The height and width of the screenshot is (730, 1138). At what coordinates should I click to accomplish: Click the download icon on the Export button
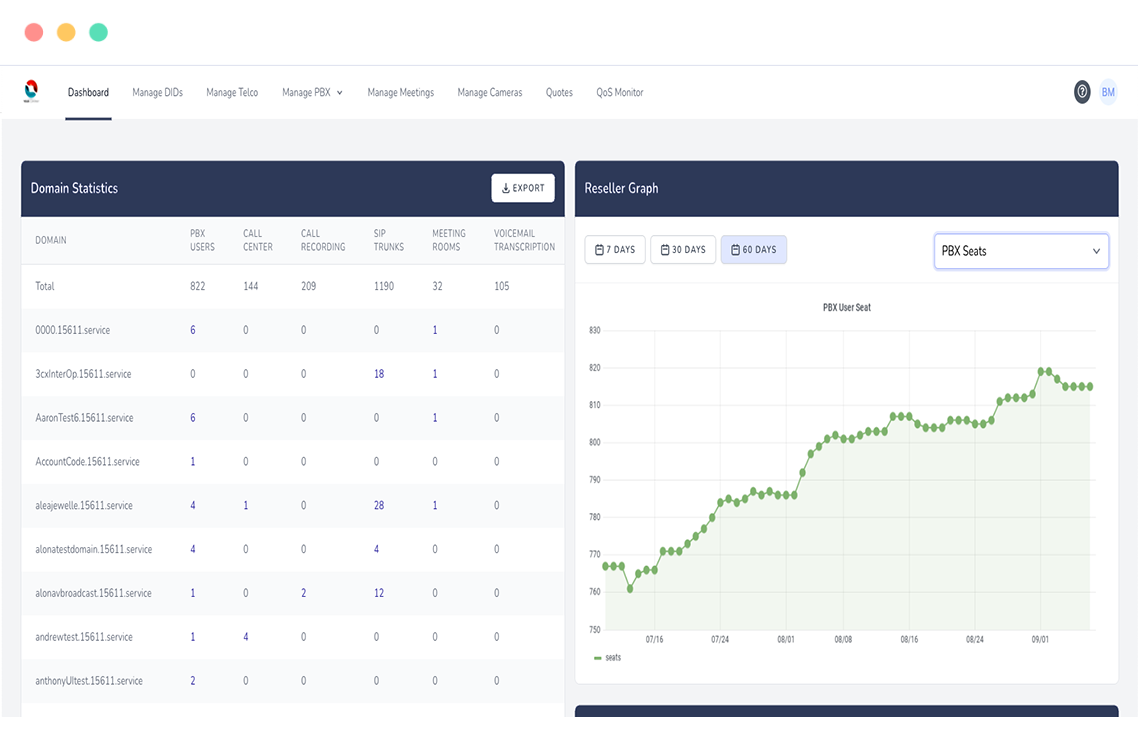pyautogui.click(x=504, y=187)
